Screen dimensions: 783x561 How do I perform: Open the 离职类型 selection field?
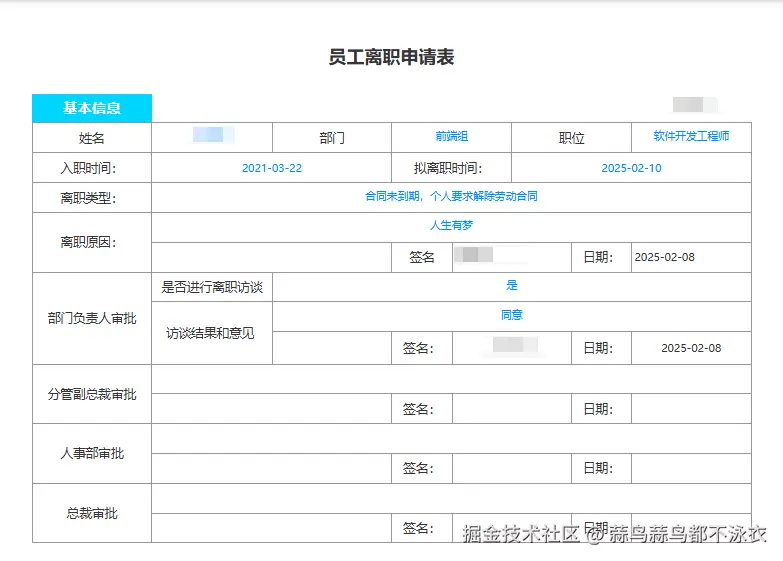pos(451,197)
